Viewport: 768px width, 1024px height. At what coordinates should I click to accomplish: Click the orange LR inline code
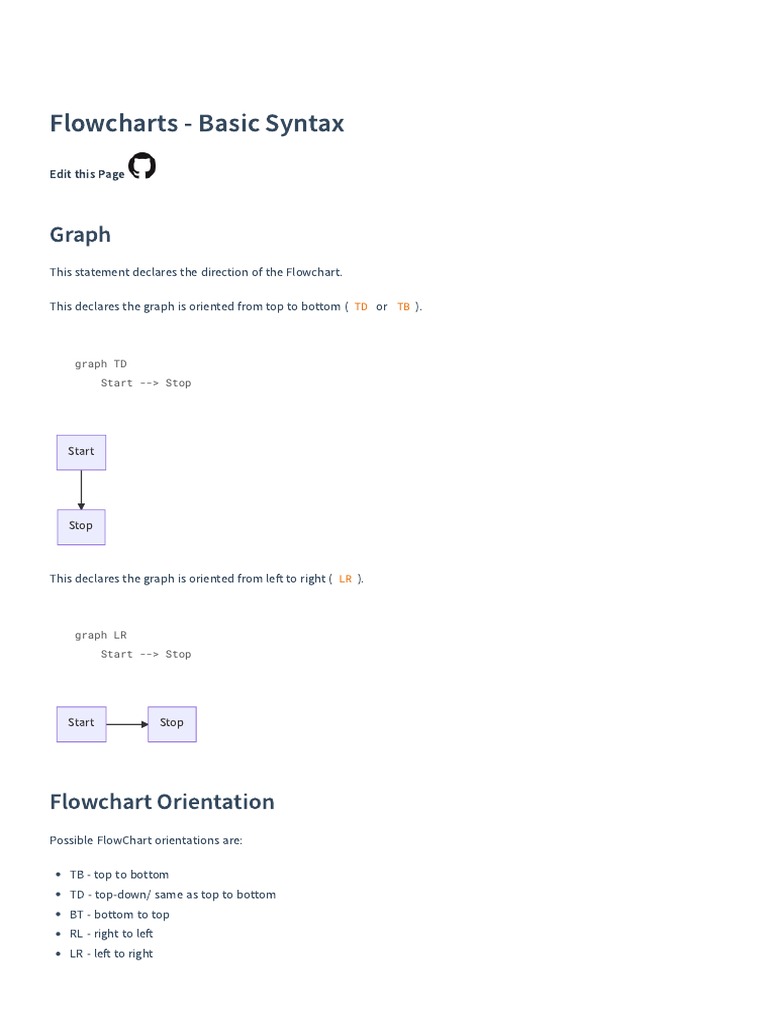coord(345,579)
